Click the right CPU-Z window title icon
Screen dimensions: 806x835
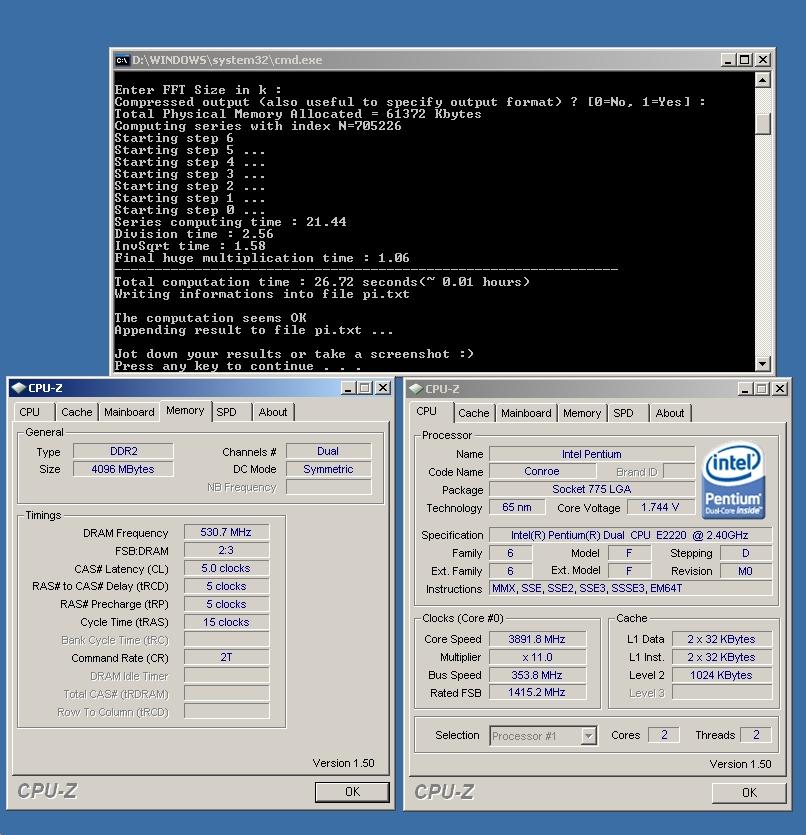(x=416, y=389)
